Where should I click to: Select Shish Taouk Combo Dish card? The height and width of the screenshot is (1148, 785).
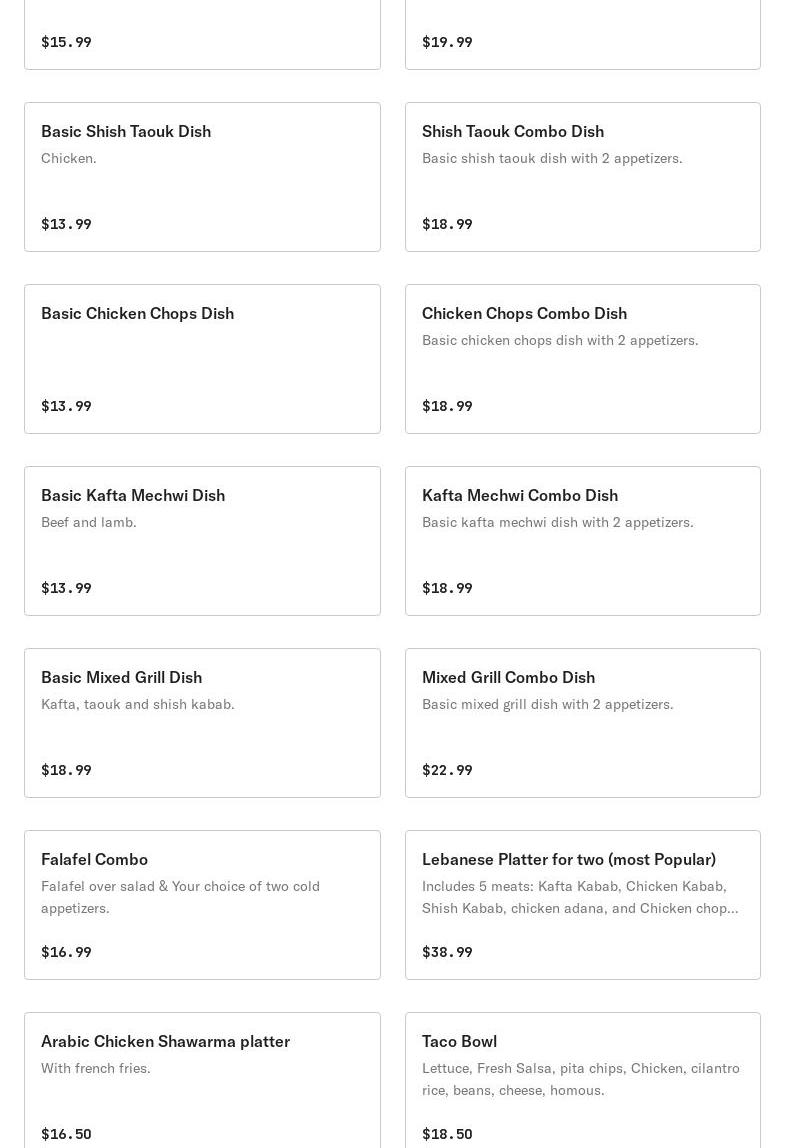[582, 177]
